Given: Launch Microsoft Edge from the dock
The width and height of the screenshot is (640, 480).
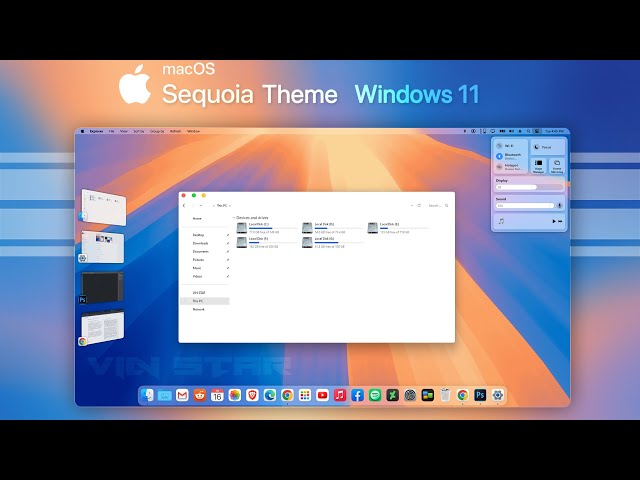Looking at the screenshot, I should (270, 395).
